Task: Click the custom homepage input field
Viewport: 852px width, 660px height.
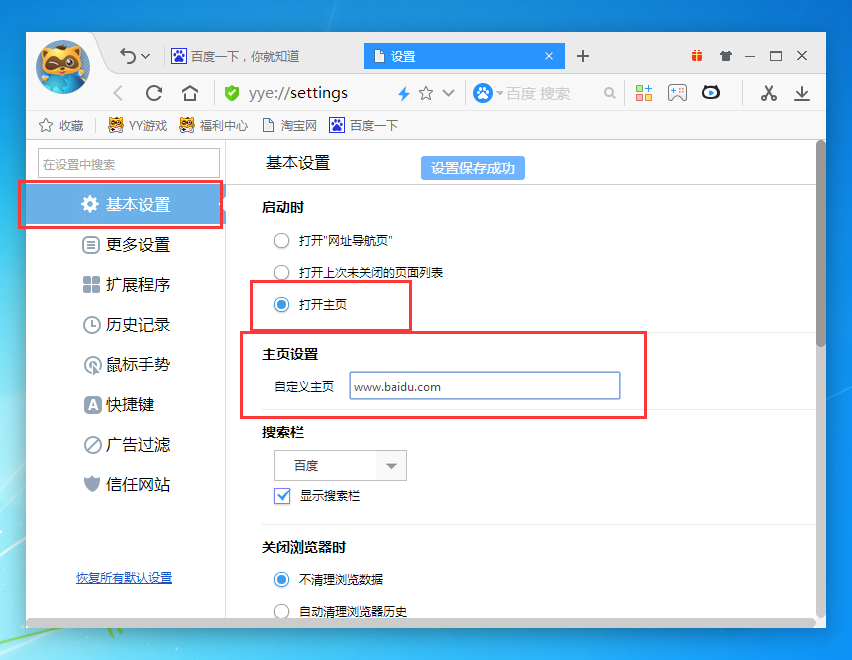Action: pos(484,385)
